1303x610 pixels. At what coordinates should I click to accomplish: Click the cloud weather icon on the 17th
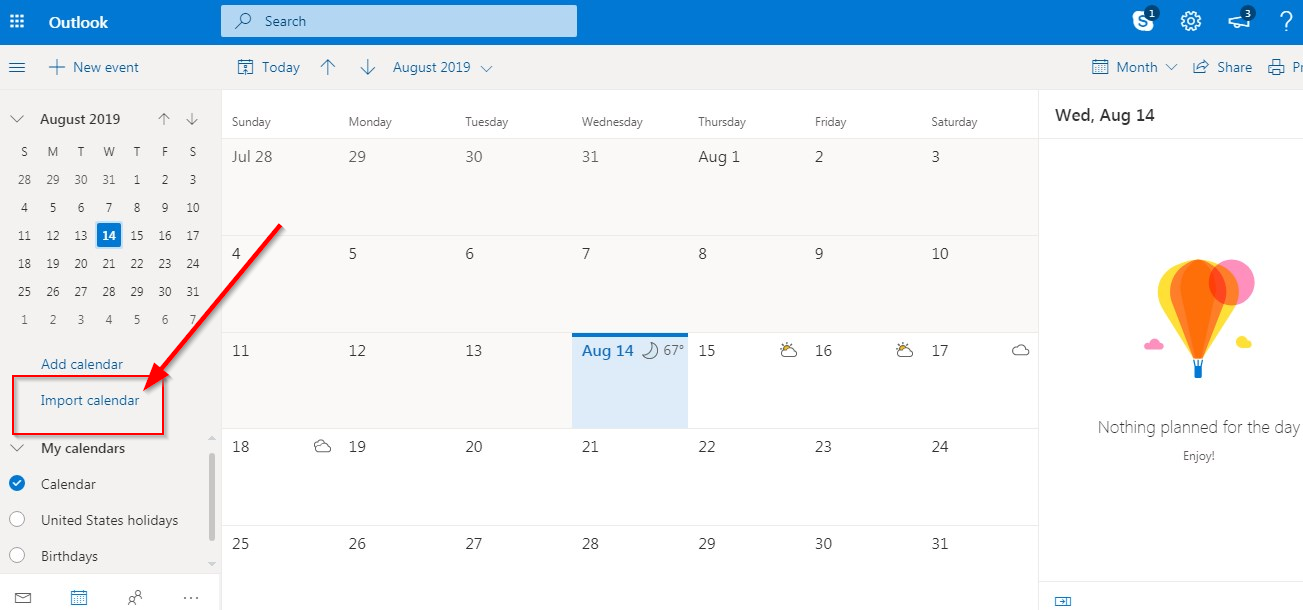(x=1021, y=351)
